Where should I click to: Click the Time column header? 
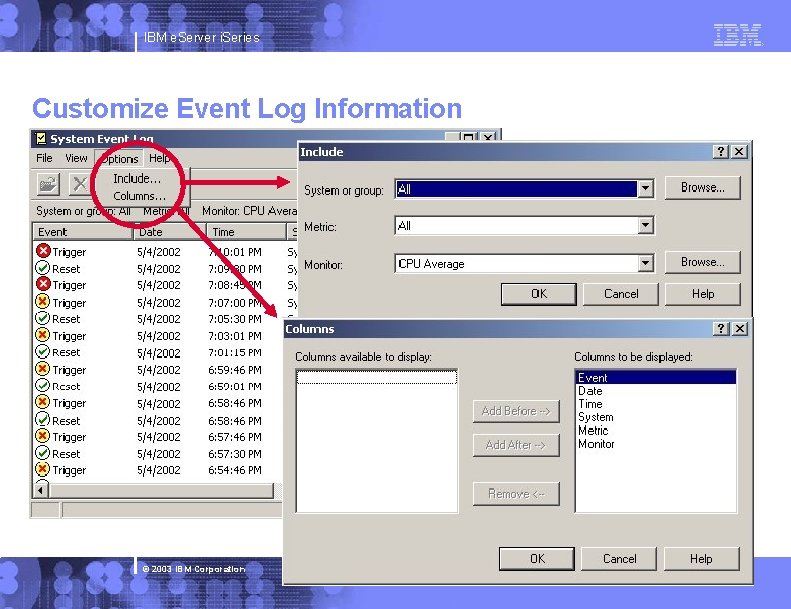click(x=246, y=232)
